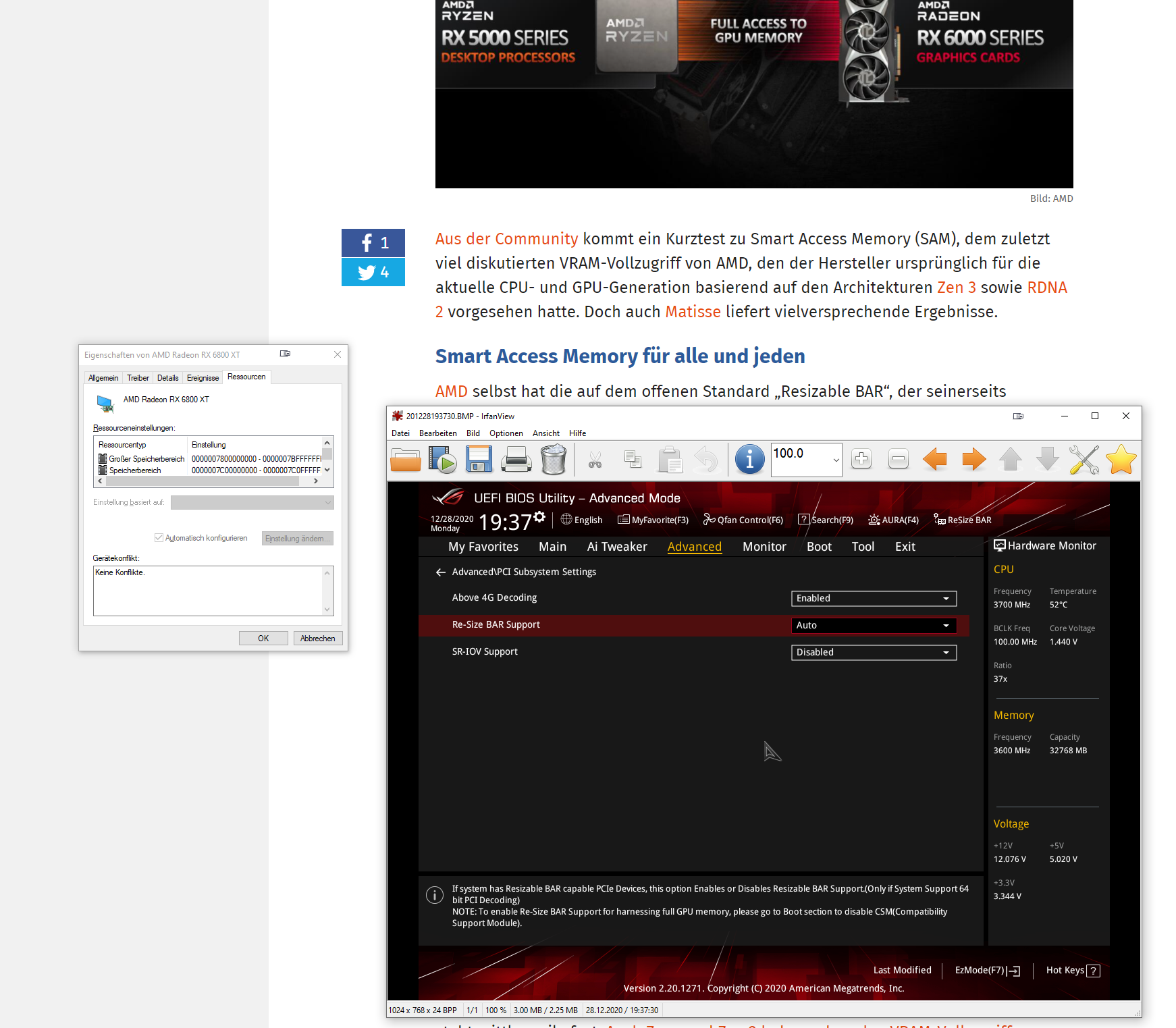The height and width of the screenshot is (1028, 1176).
Task: Click the Gerätekonflikt text box
Action: pos(213,591)
